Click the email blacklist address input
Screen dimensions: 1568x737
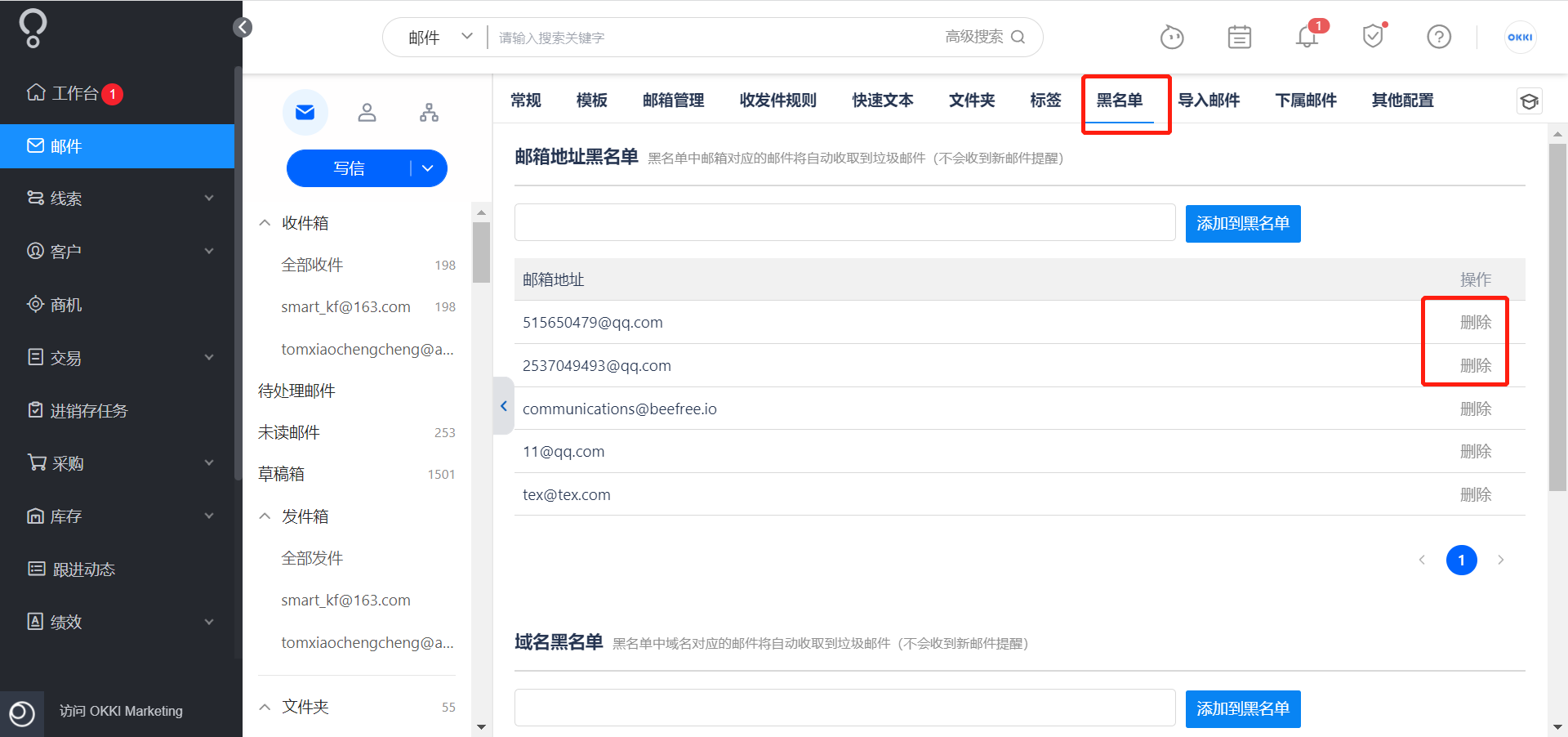click(x=844, y=222)
